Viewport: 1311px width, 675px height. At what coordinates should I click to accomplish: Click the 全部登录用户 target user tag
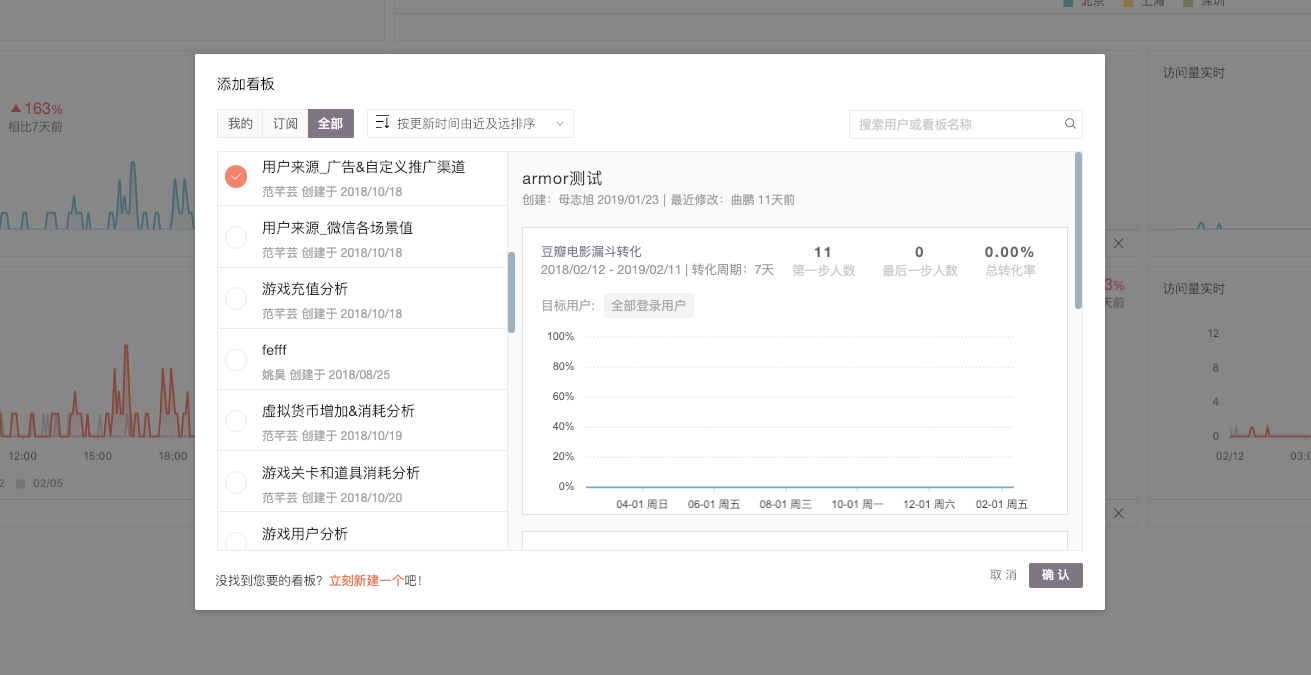coord(648,306)
